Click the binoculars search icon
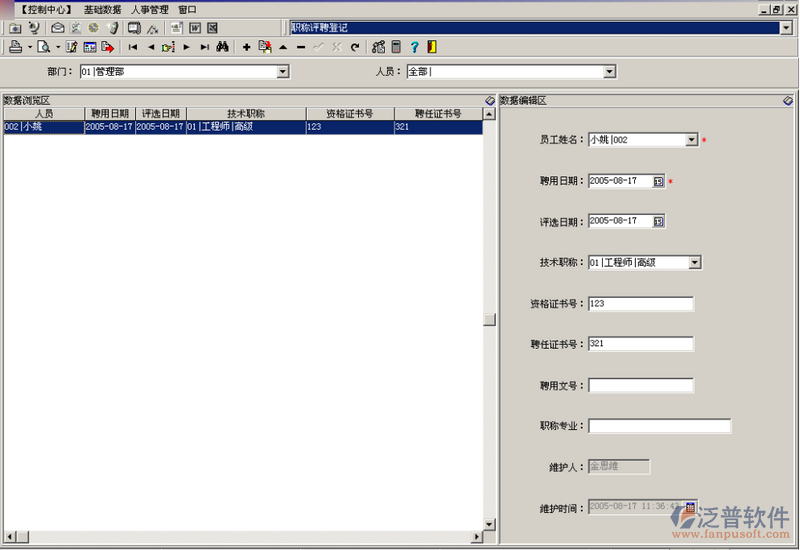800x550 pixels. coord(223,47)
